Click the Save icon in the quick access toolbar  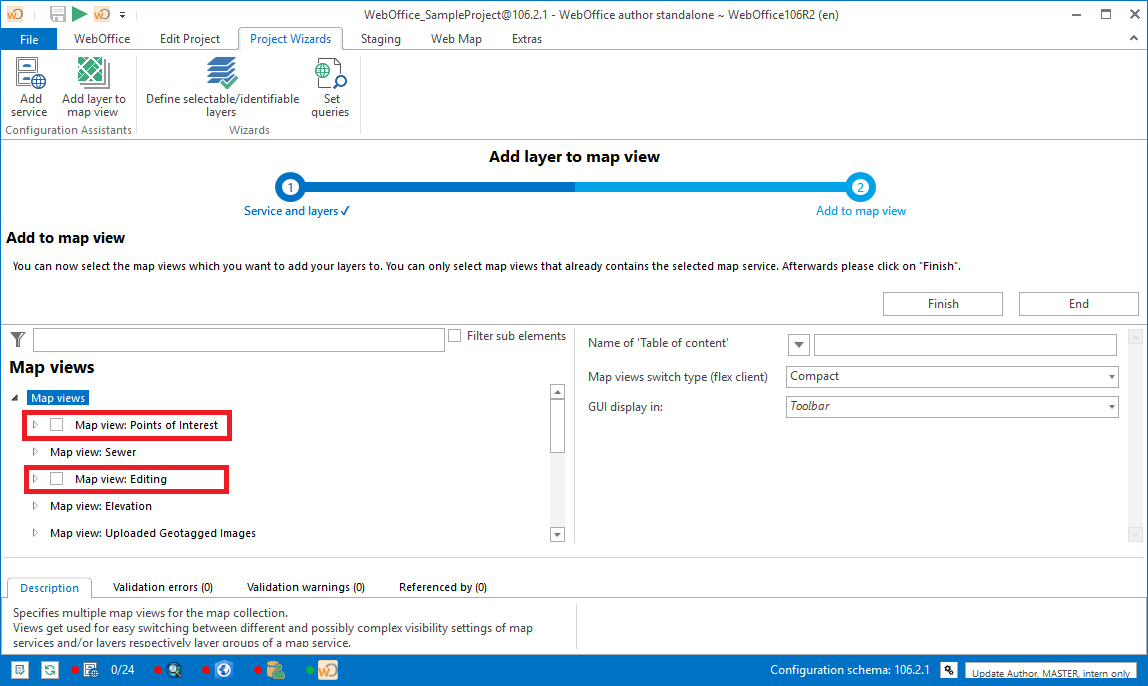point(57,14)
